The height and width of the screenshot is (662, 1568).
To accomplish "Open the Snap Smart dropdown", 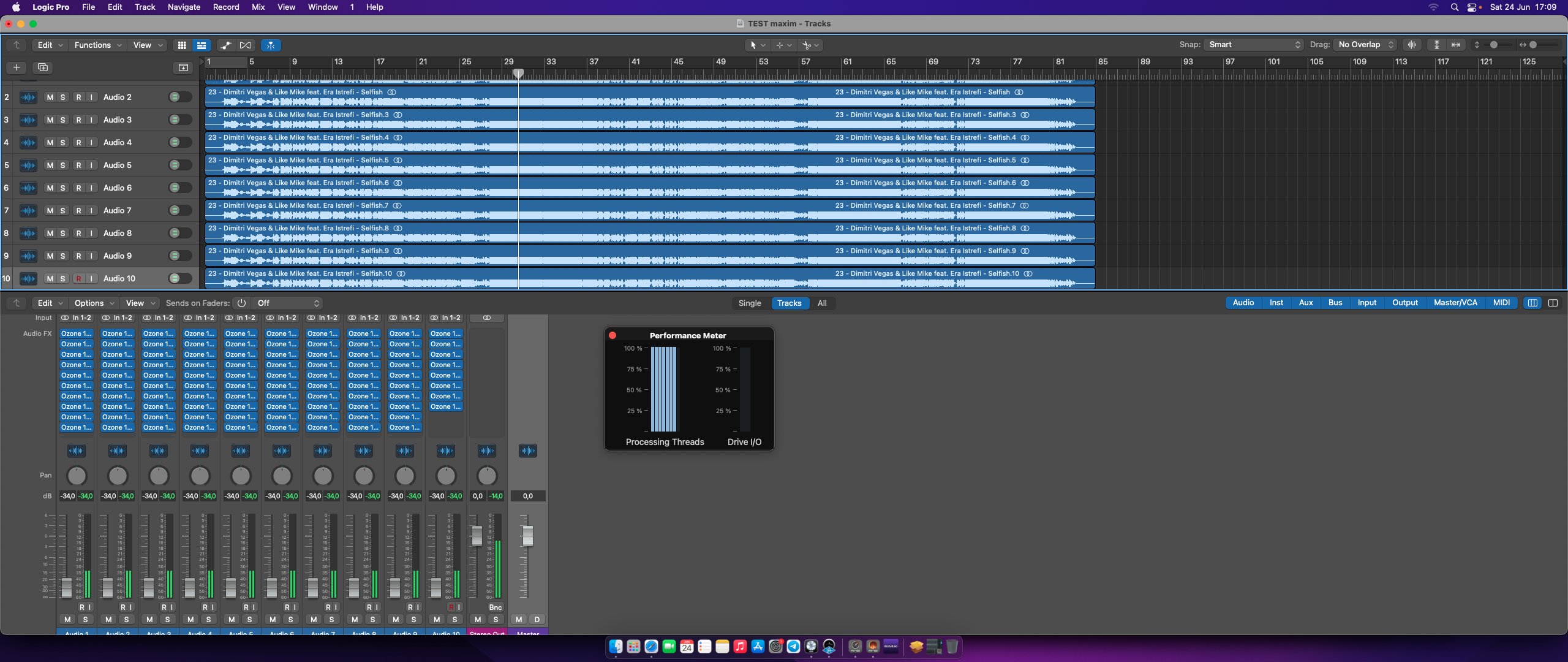I will (x=1253, y=45).
